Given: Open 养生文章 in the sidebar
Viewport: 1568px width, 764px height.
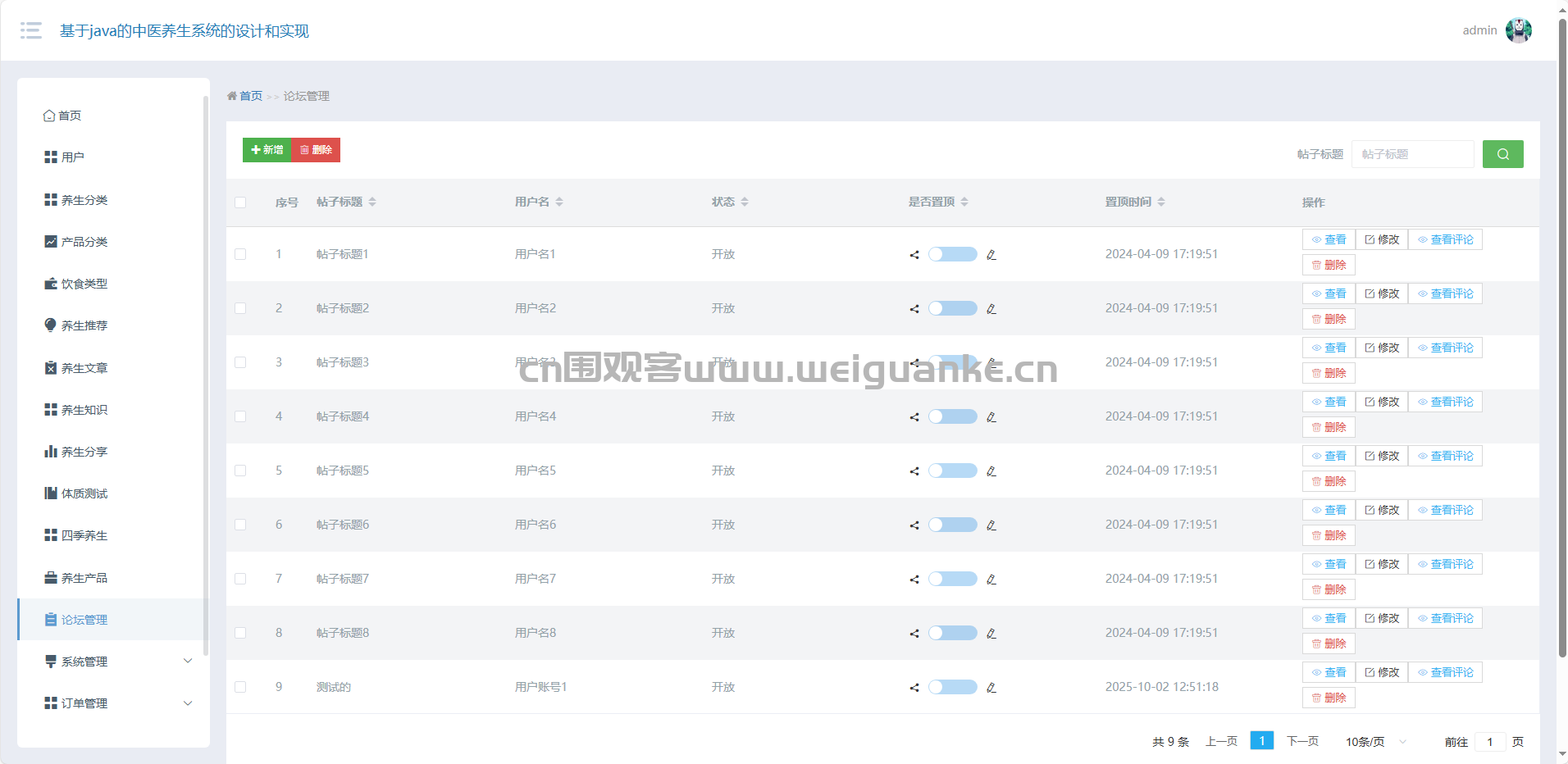Looking at the screenshot, I should coord(84,368).
